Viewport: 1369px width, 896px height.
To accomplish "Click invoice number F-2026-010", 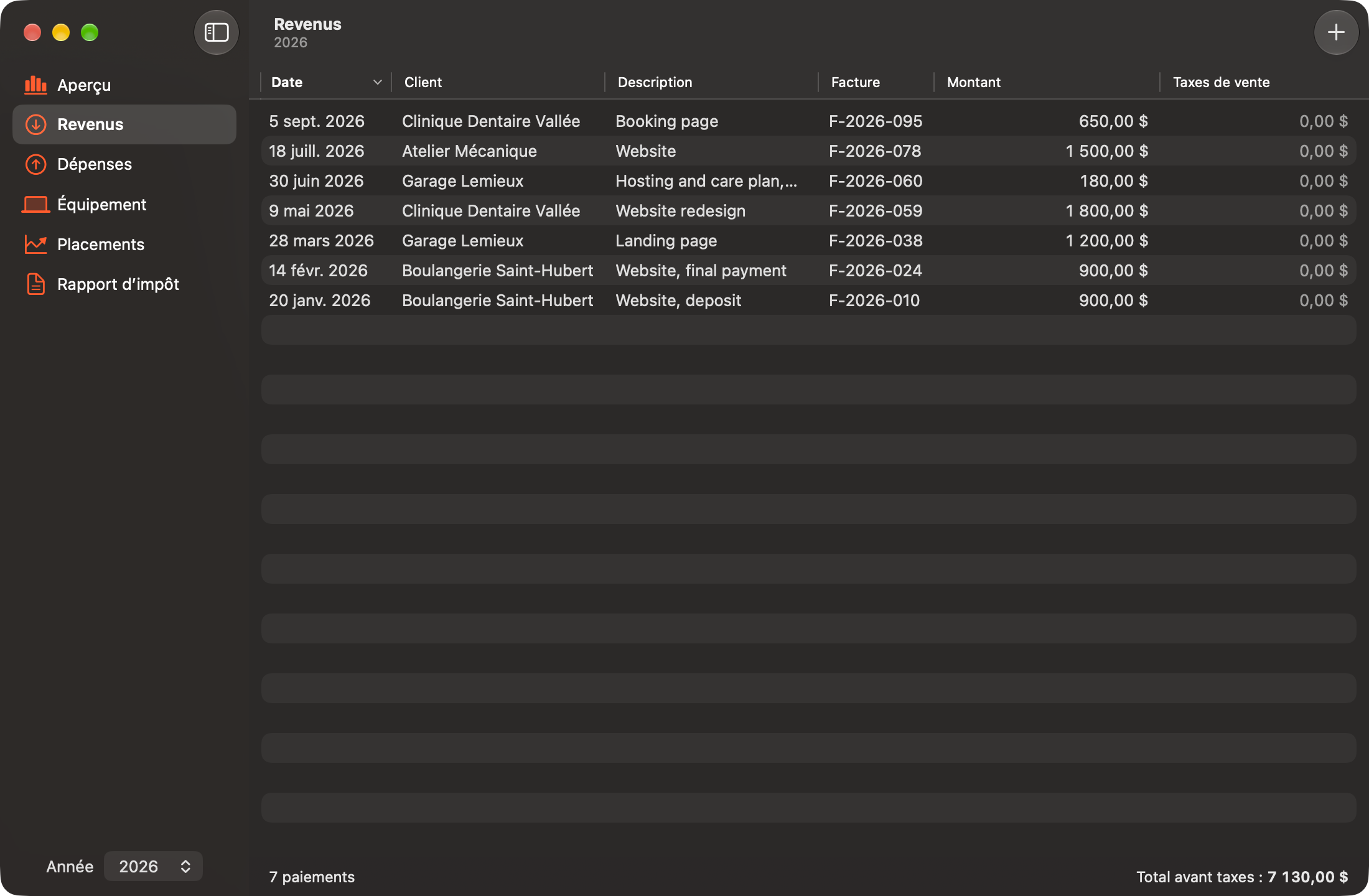I will coord(874,301).
